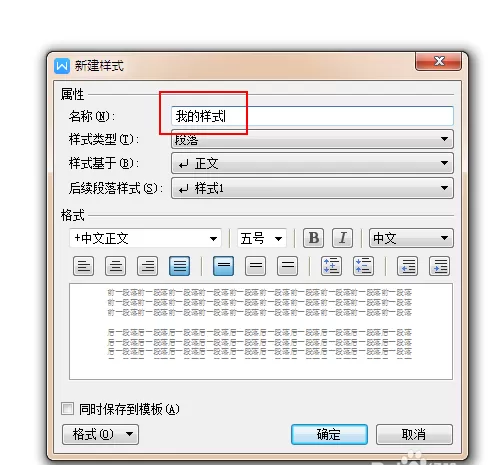The image size is (488, 465).
Task: Close the 新建样式 dialog
Action: (x=439, y=61)
